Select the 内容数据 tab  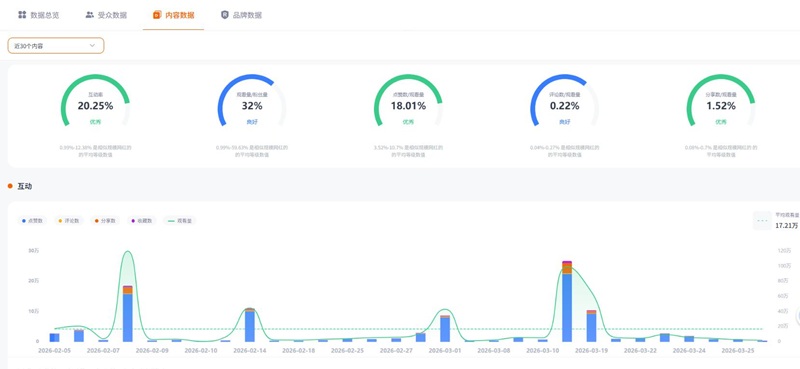coord(173,15)
